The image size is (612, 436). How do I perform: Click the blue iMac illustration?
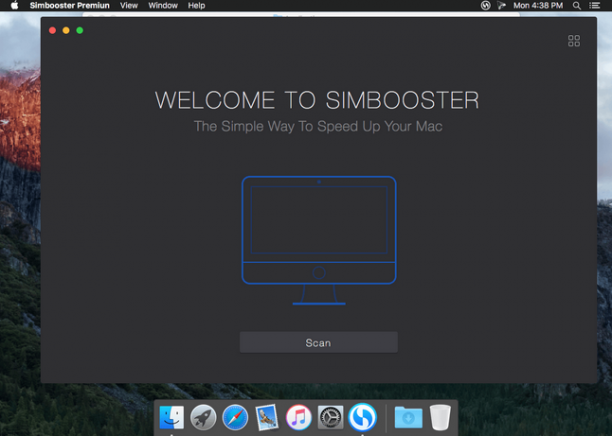click(x=319, y=240)
